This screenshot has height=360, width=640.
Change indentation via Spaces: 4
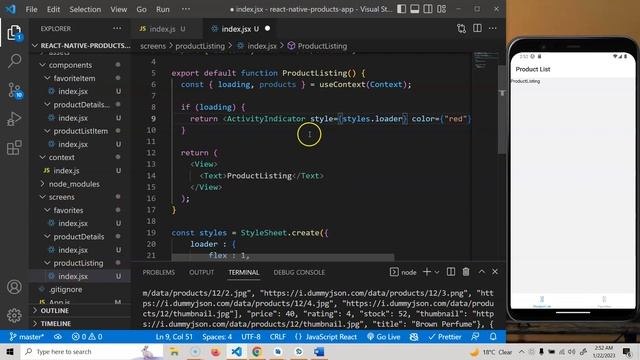point(217,337)
